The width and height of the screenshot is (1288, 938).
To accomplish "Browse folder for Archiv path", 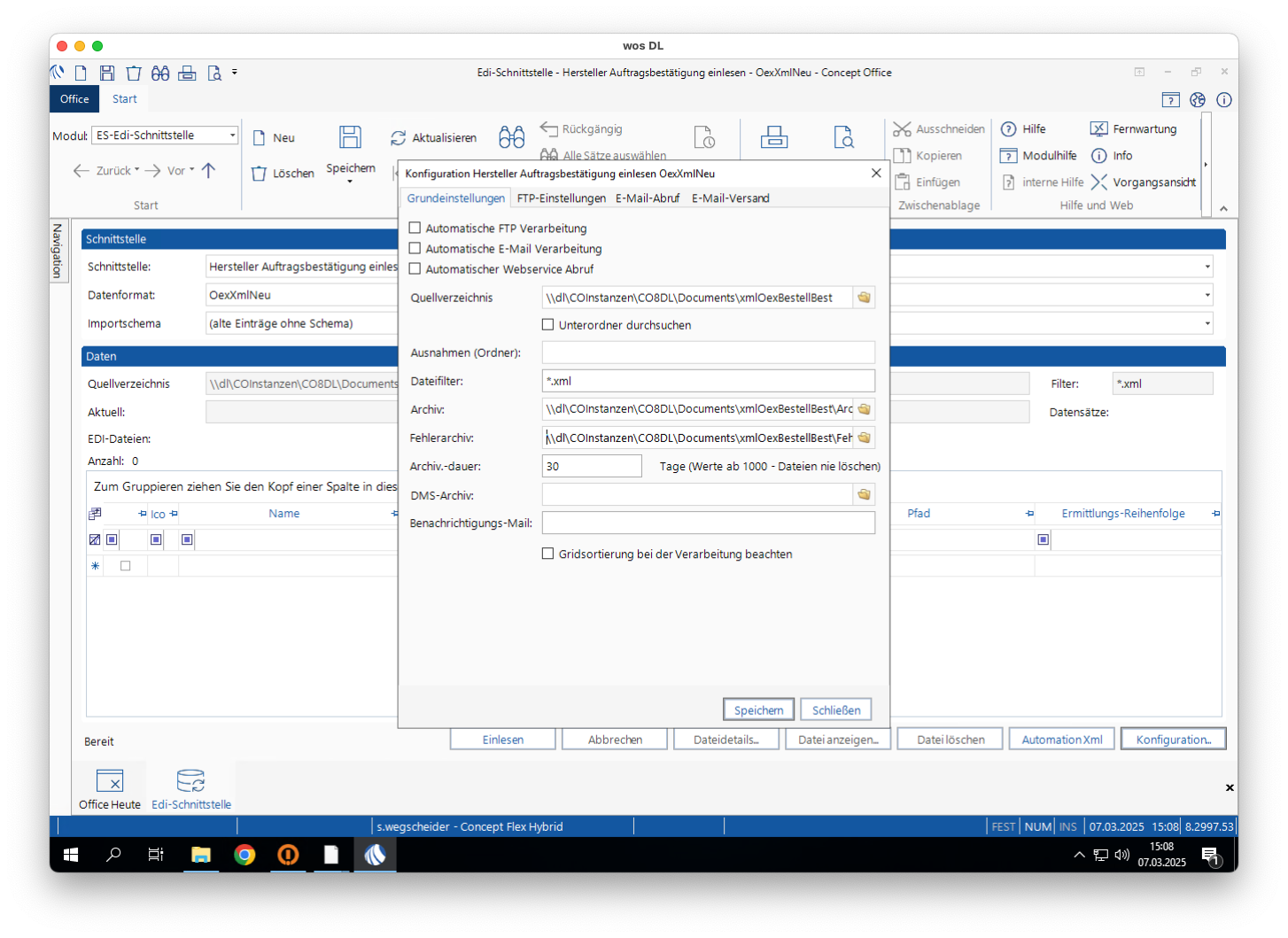I will point(865,409).
